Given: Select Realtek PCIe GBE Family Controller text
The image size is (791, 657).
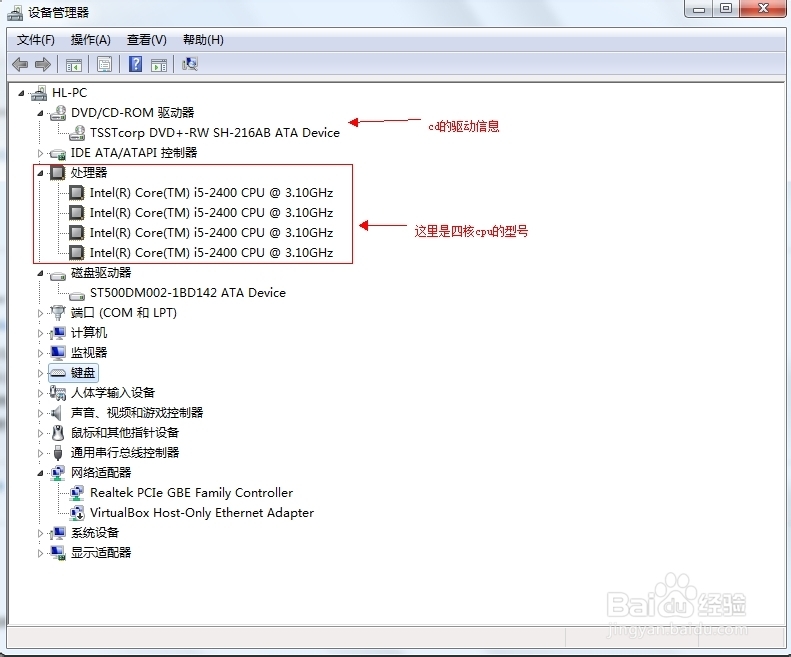Looking at the screenshot, I should [x=191, y=492].
